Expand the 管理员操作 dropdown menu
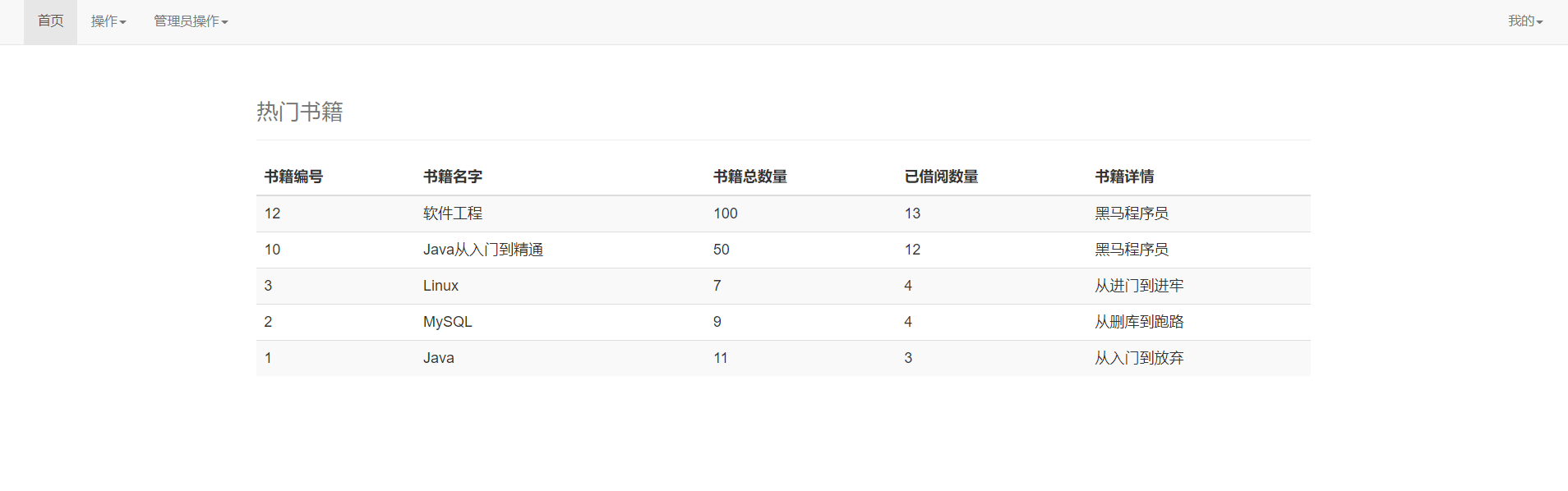This screenshot has height=491, width=1568. [x=191, y=21]
